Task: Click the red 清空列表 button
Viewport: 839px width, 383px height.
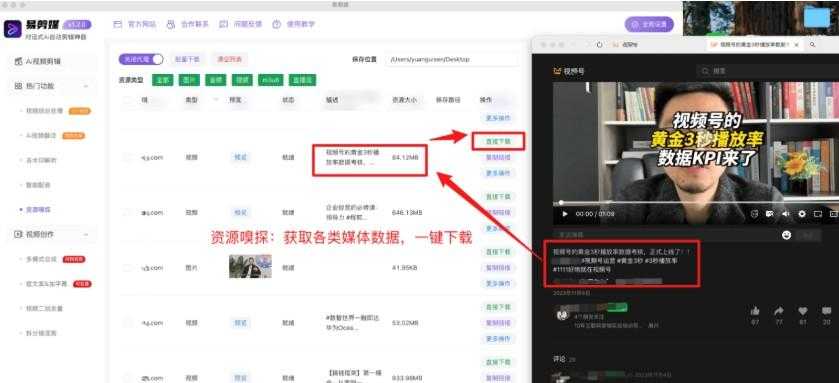Action: (229, 59)
